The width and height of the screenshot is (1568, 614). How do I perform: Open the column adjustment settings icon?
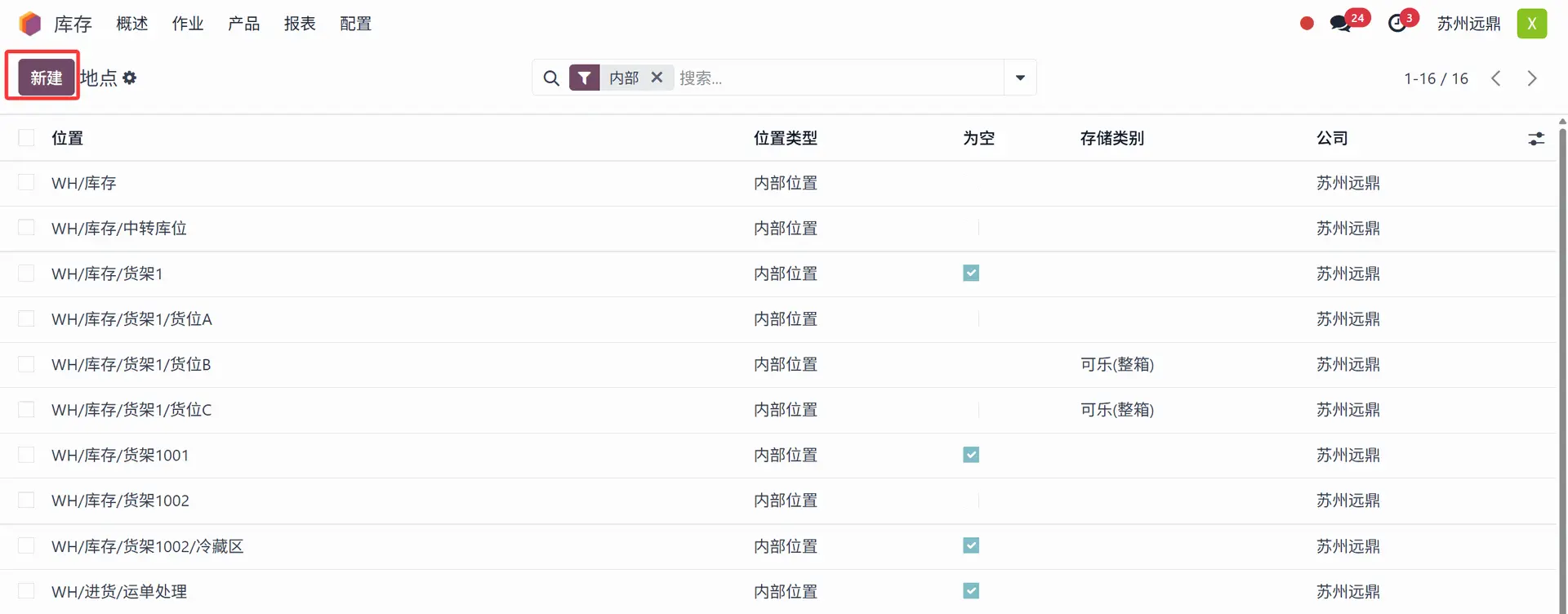click(x=1535, y=139)
